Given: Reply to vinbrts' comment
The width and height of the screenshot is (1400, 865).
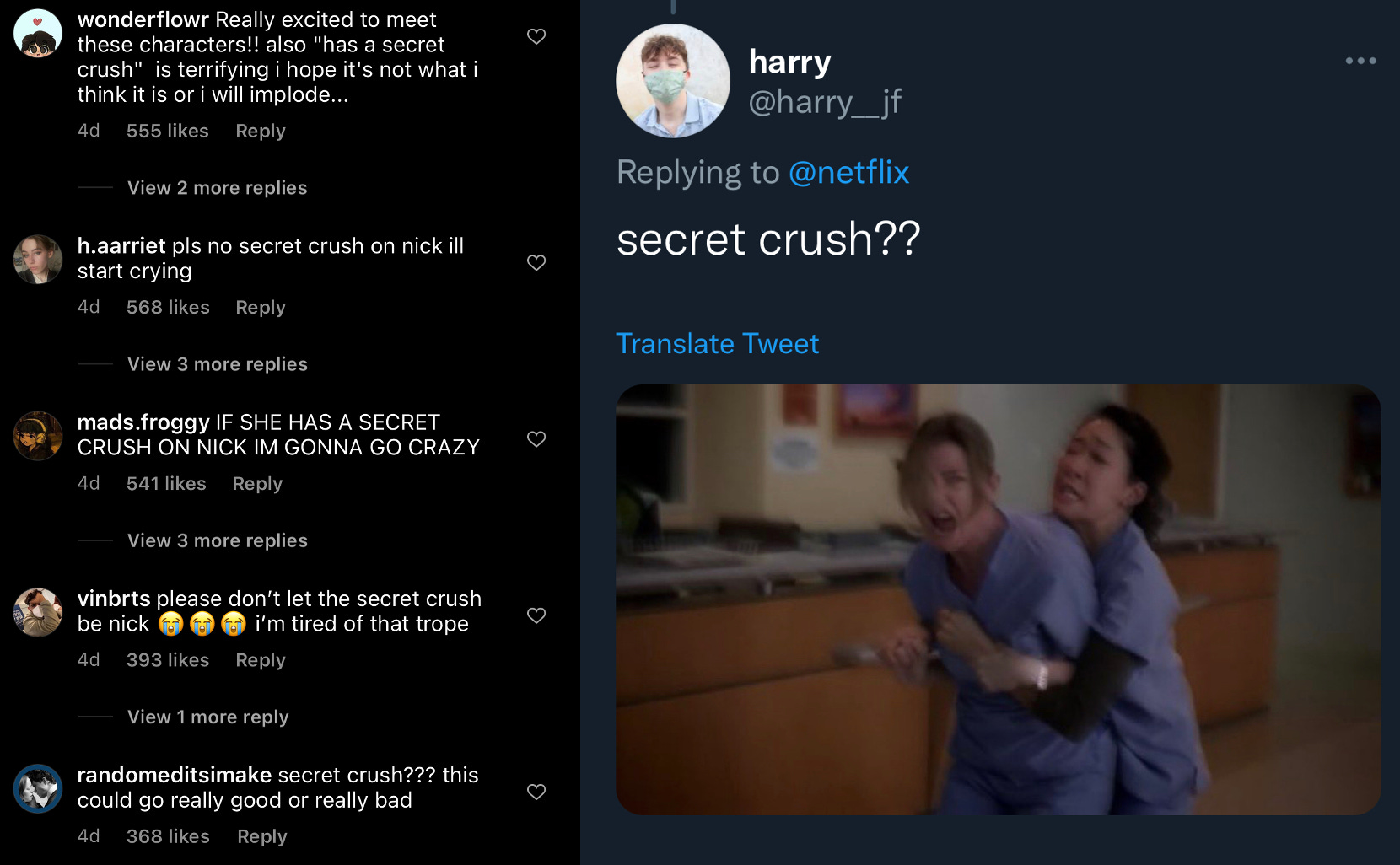Looking at the screenshot, I should [261, 660].
